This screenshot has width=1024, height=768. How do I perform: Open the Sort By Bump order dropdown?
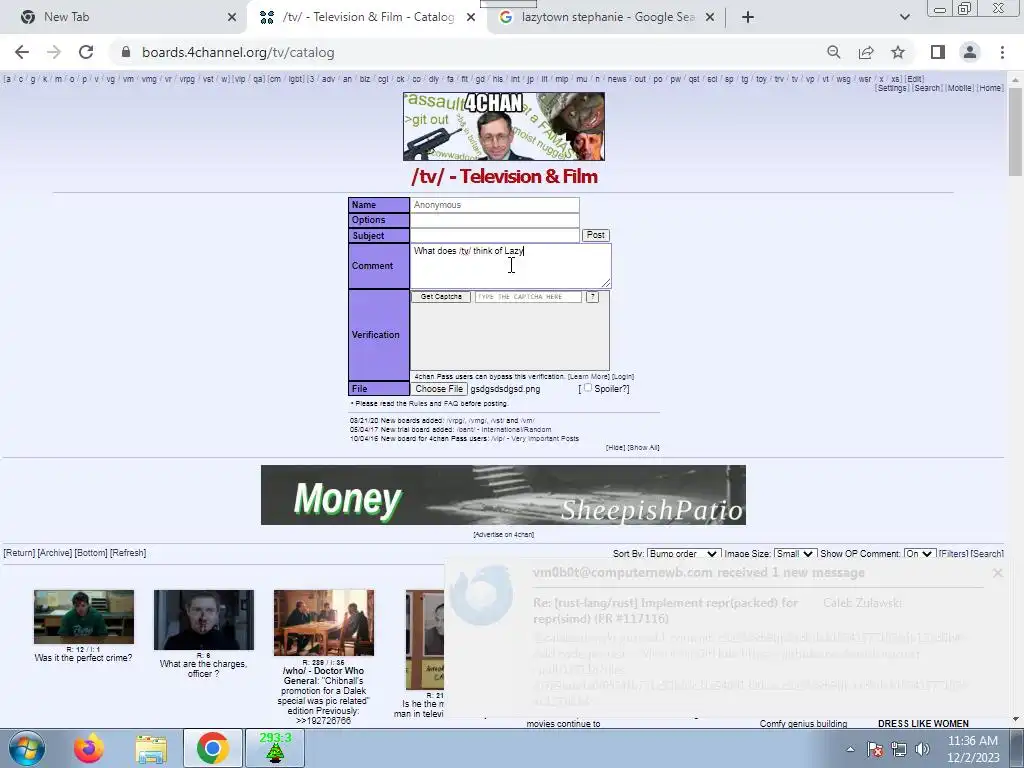684,554
